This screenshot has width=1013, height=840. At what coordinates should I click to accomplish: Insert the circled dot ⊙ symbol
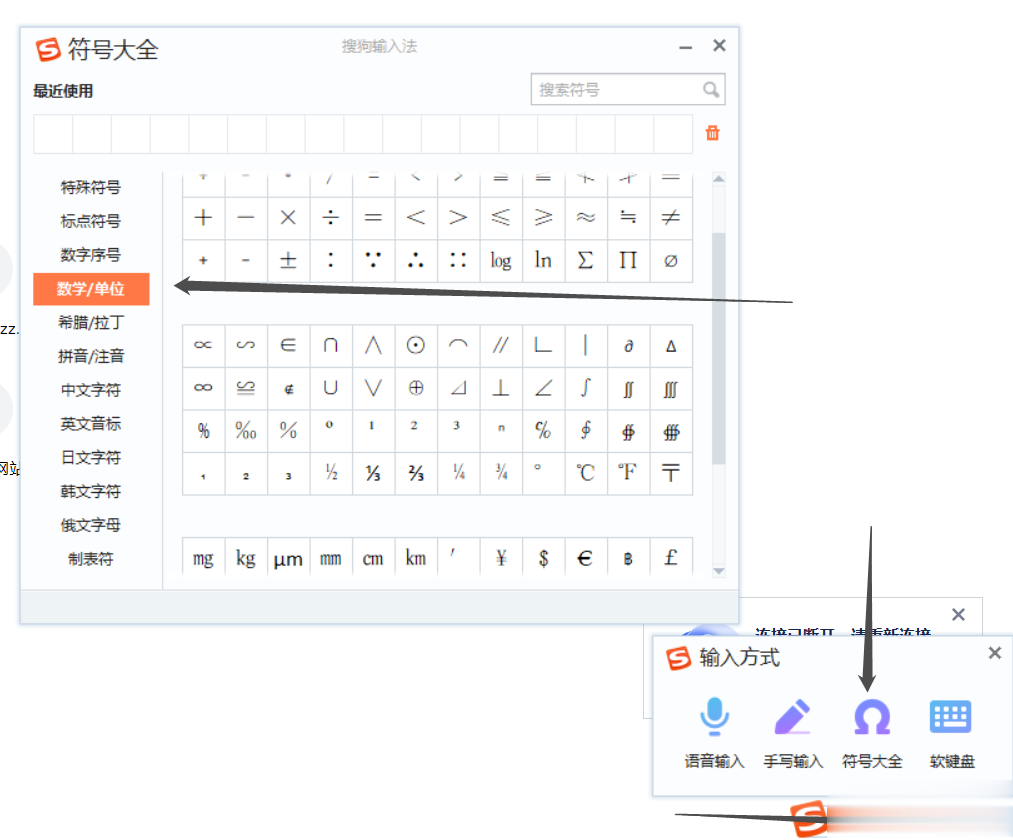[415, 345]
